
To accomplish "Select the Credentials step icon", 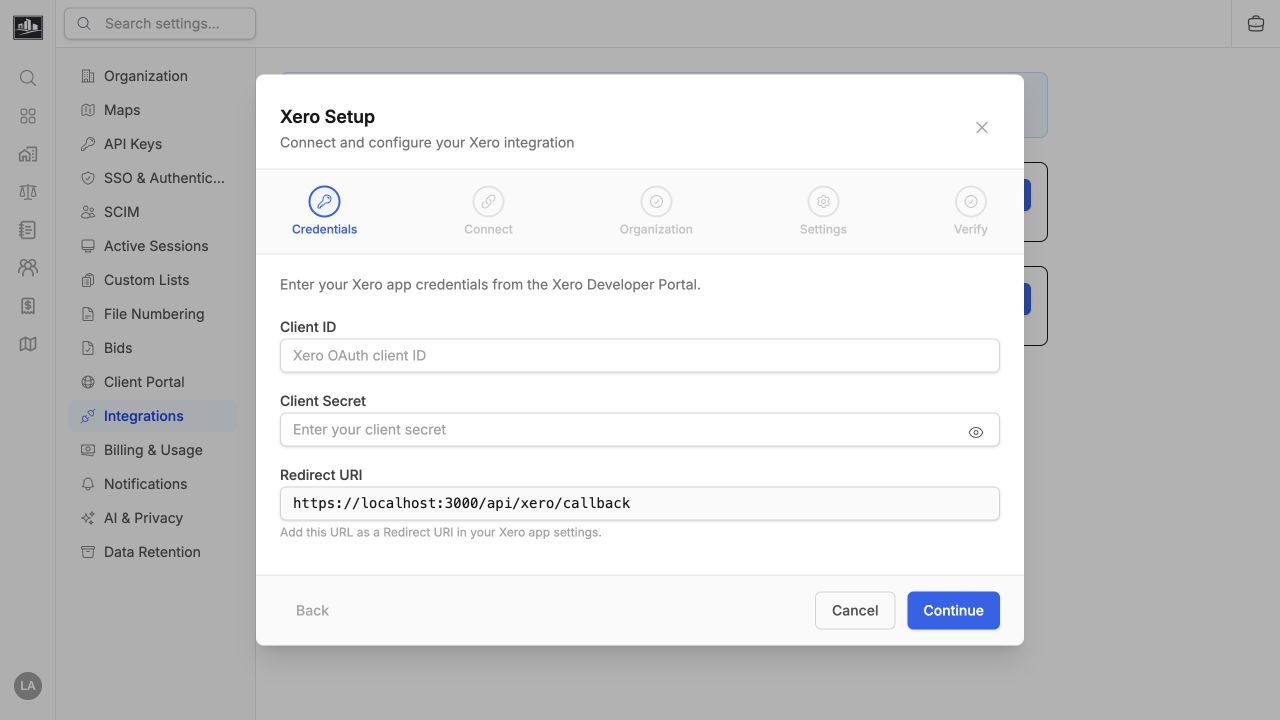I will pyautogui.click(x=324, y=201).
